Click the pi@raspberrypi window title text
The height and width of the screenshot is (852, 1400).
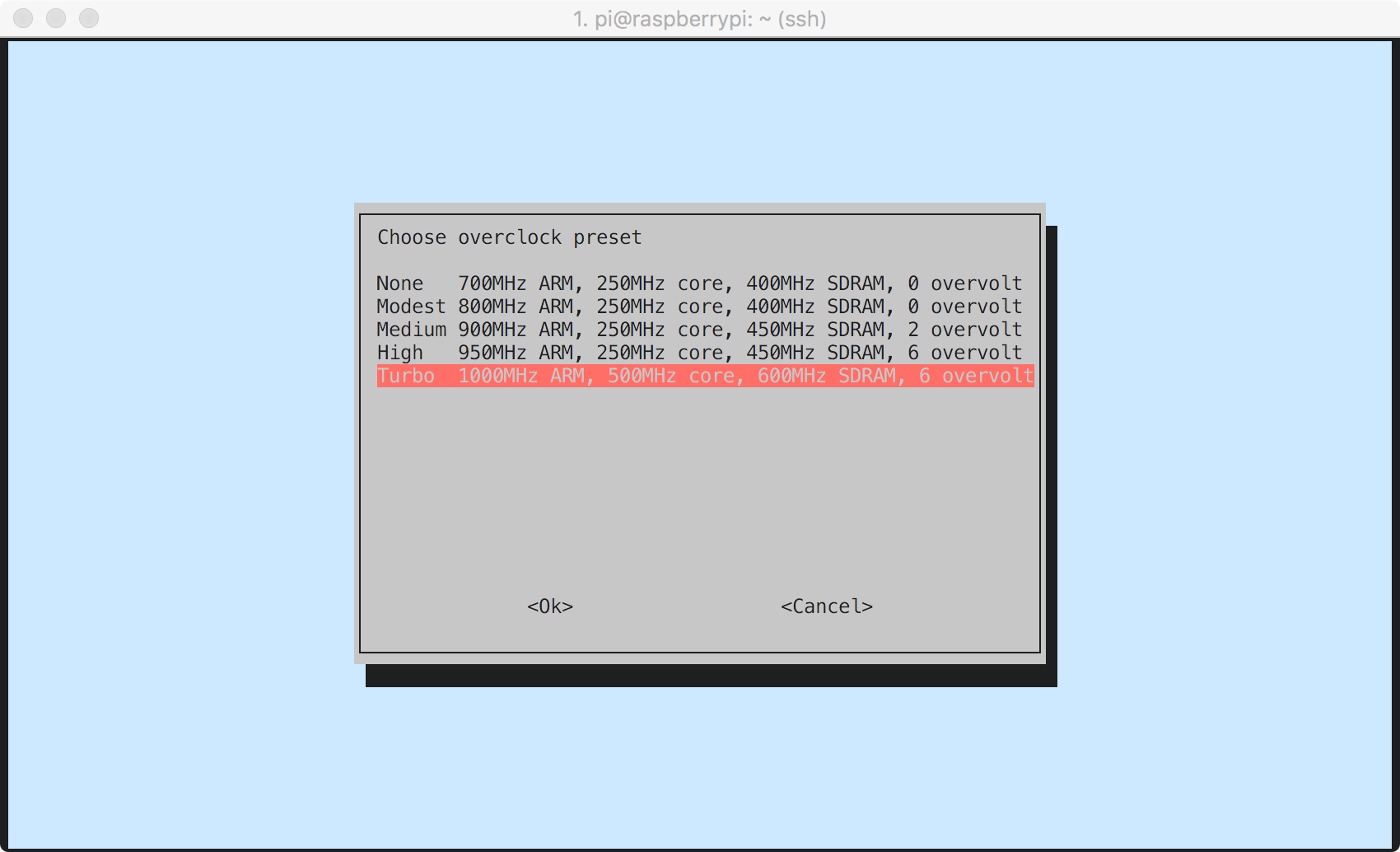point(699,18)
